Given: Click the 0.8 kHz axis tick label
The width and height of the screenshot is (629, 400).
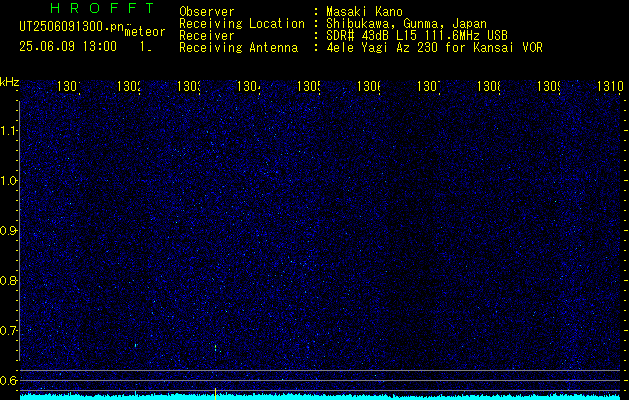Looking at the screenshot, I should click(9, 280).
